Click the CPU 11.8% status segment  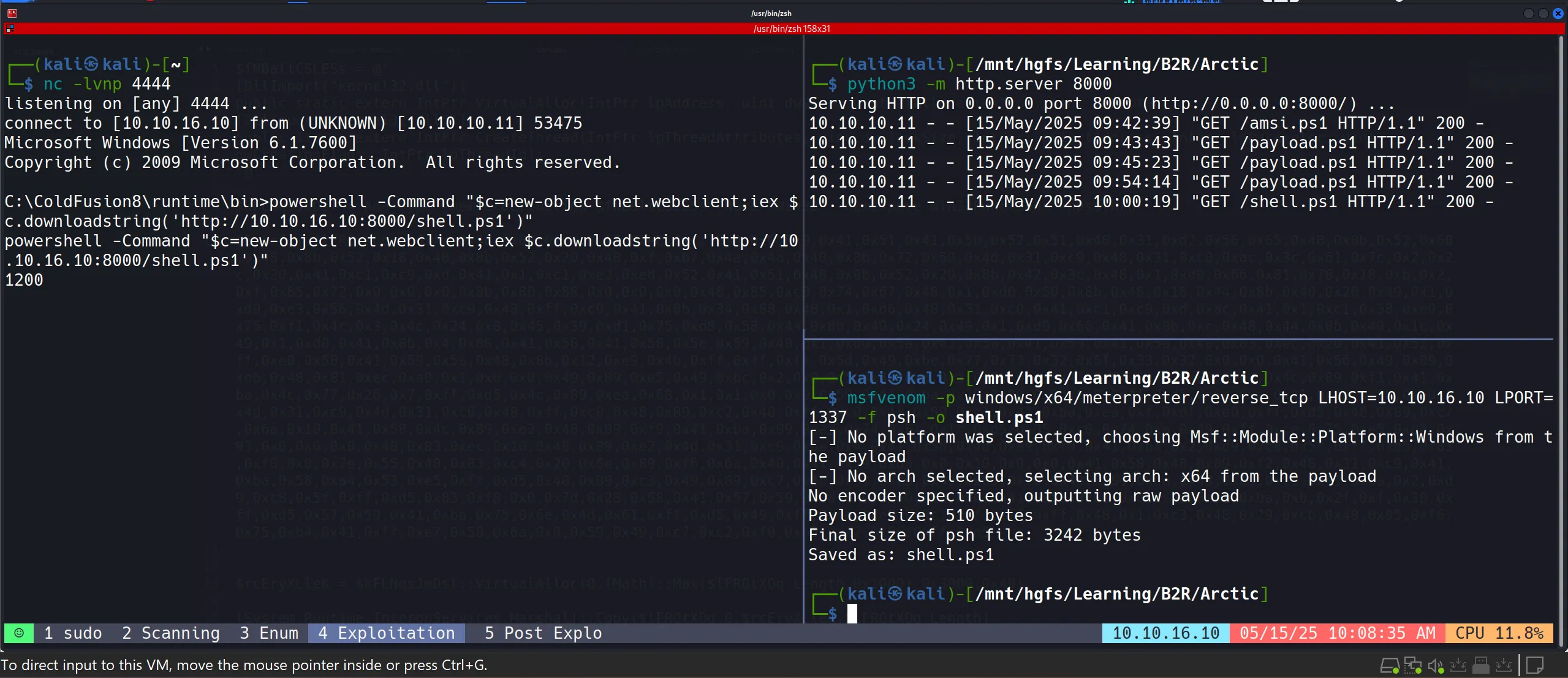coord(1499,633)
